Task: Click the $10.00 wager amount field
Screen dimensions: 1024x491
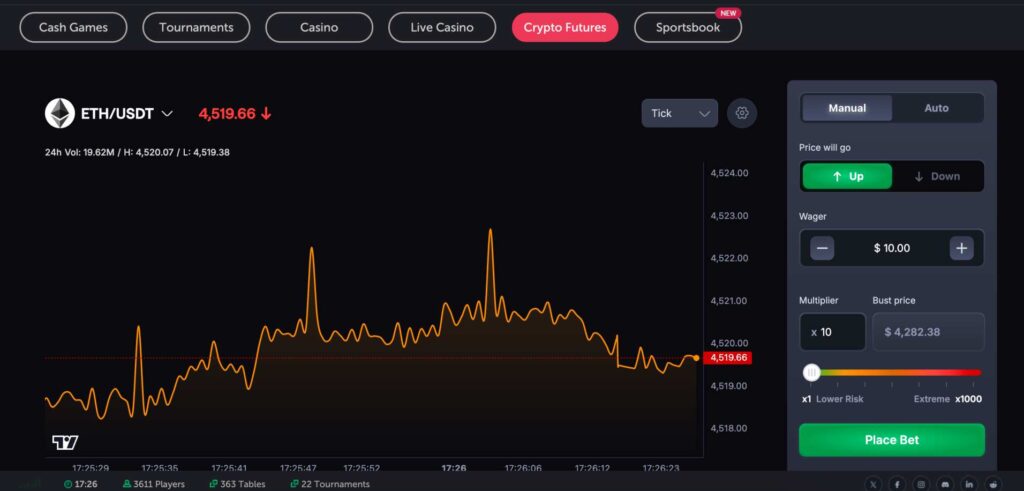Action: (x=891, y=248)
